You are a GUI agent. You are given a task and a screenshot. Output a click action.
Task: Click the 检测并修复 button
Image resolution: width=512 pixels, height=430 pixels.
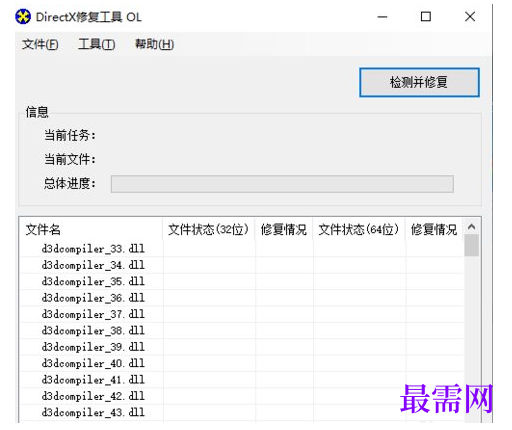(419, 82)
